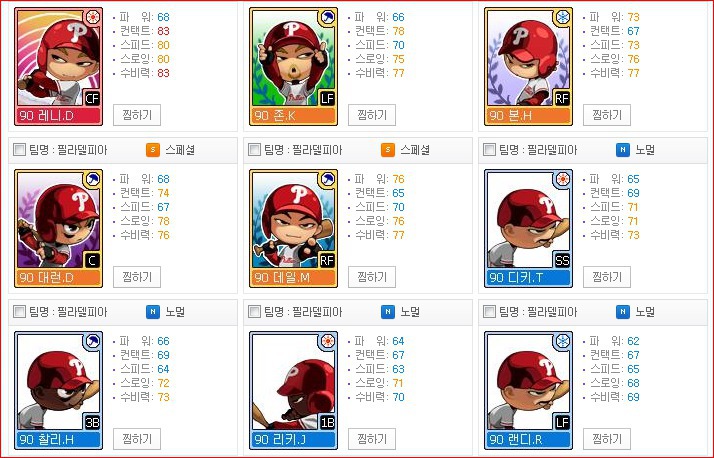Click the snowflake icon on 본.H card
714x458 pixels.
coord(562,18)
